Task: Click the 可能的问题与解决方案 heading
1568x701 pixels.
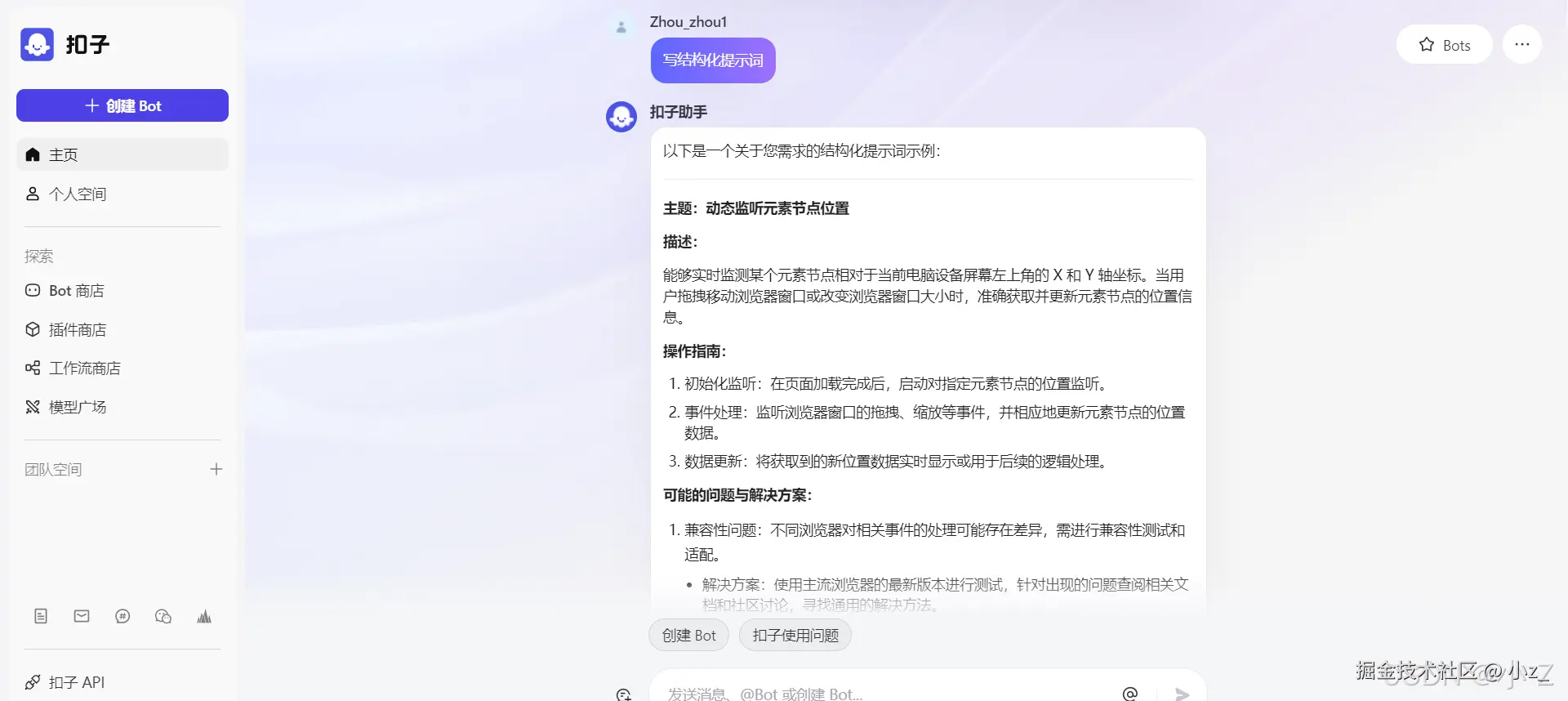Action: coord(737,495)
